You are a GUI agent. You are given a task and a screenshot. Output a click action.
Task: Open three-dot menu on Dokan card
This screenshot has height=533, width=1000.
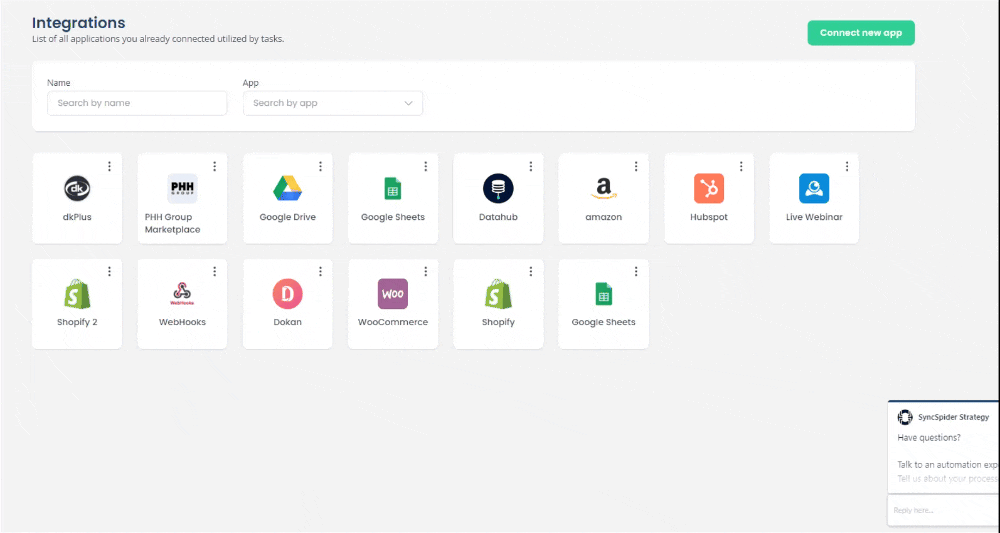pos(320,272)
